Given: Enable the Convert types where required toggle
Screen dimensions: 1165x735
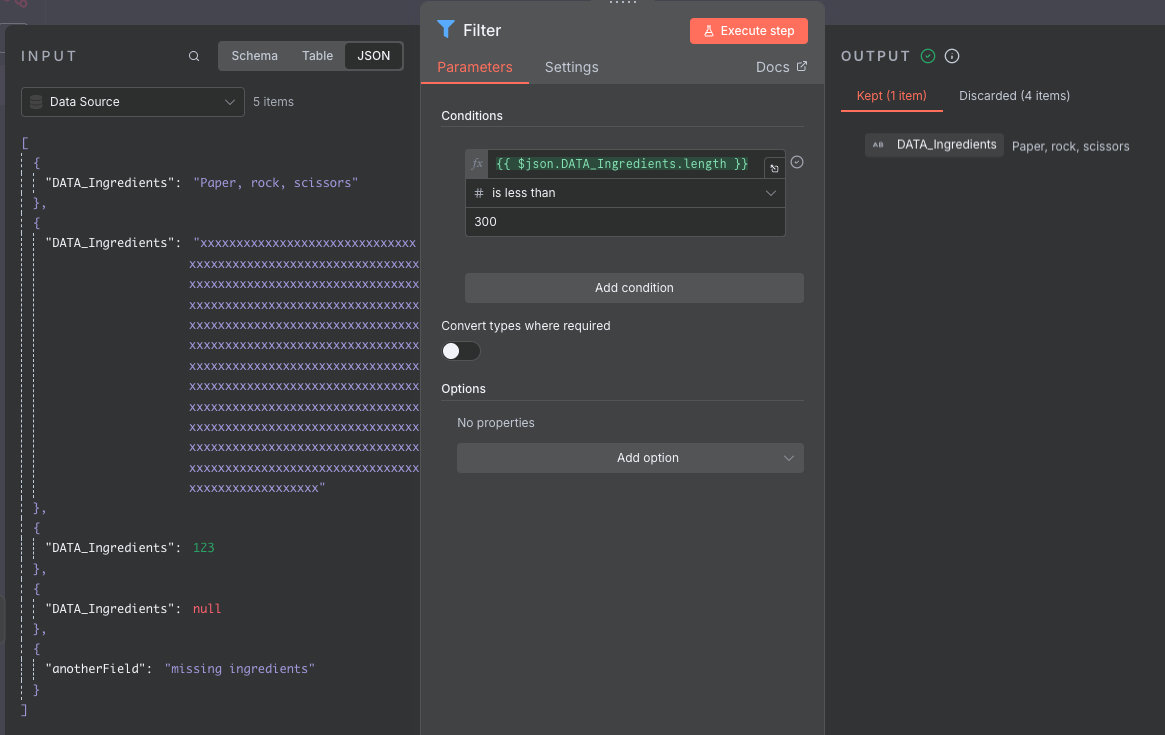Looking at the screenshot, I should 461,351.
